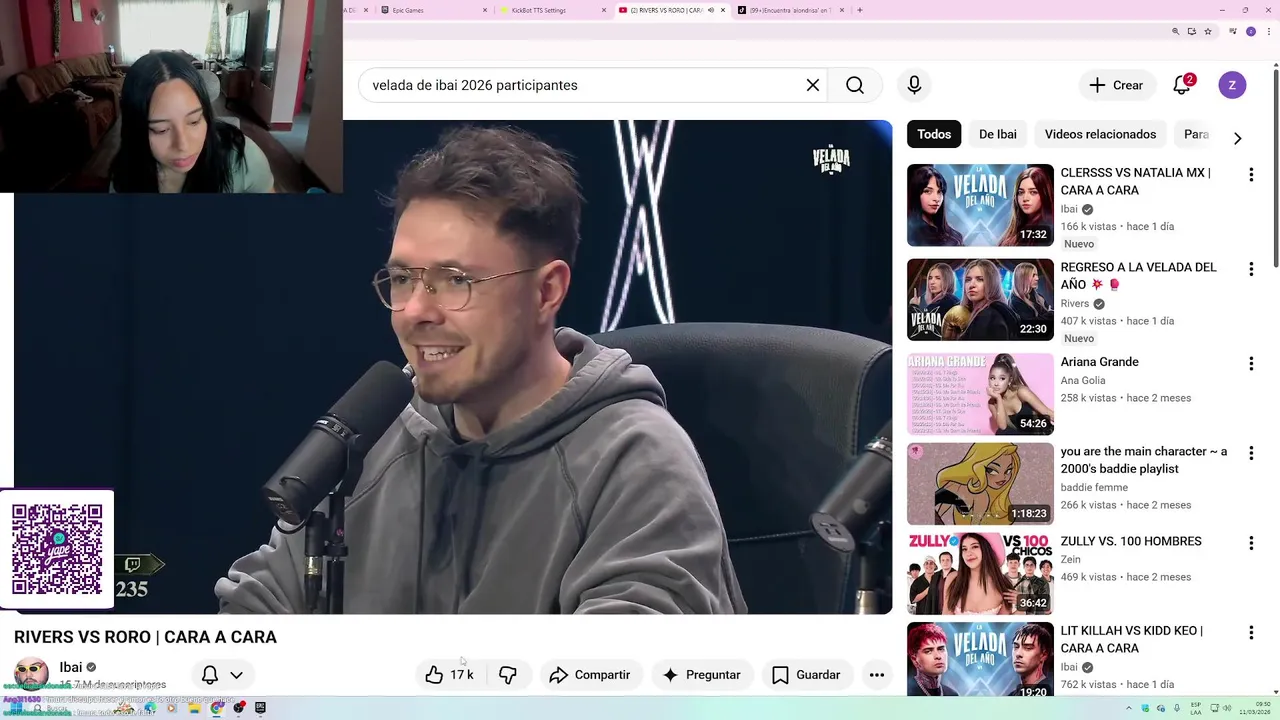
Task: Click the media control icon in browser toolbar
Action: [1234, 32]
